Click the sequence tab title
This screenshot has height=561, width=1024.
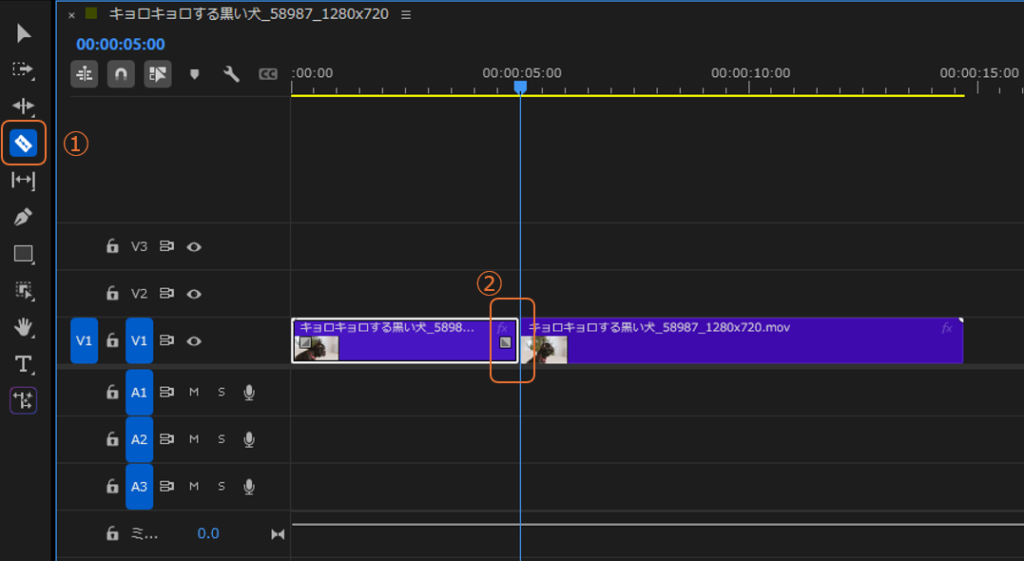pos(248,15)
